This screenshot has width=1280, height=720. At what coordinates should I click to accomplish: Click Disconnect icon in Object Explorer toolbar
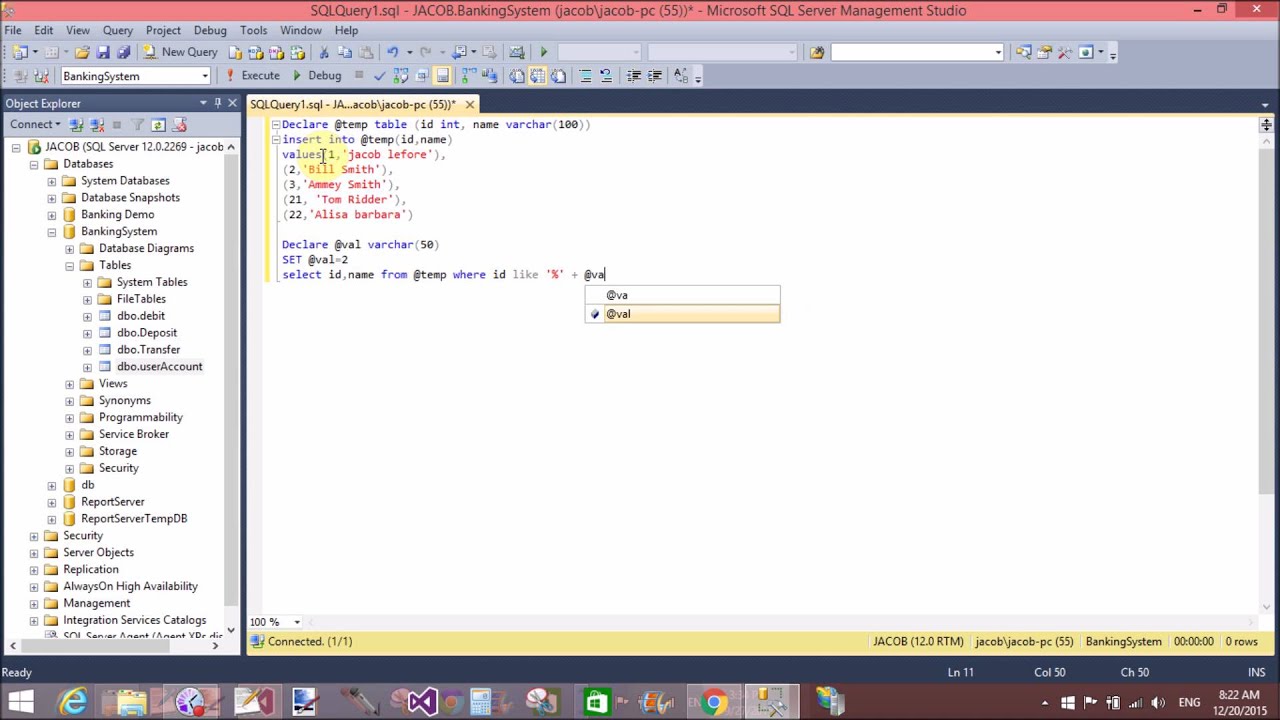[x=97, y=124]
